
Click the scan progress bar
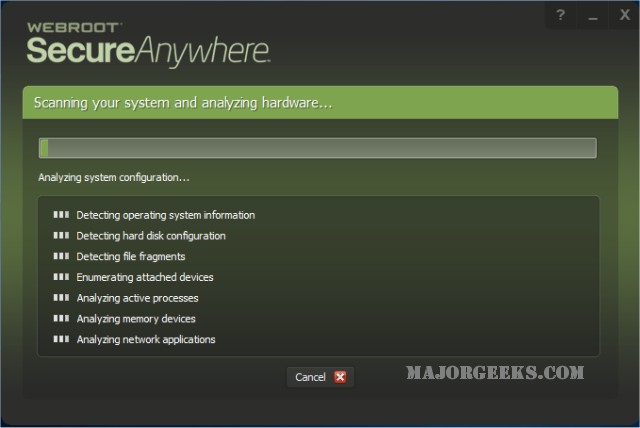317,148
